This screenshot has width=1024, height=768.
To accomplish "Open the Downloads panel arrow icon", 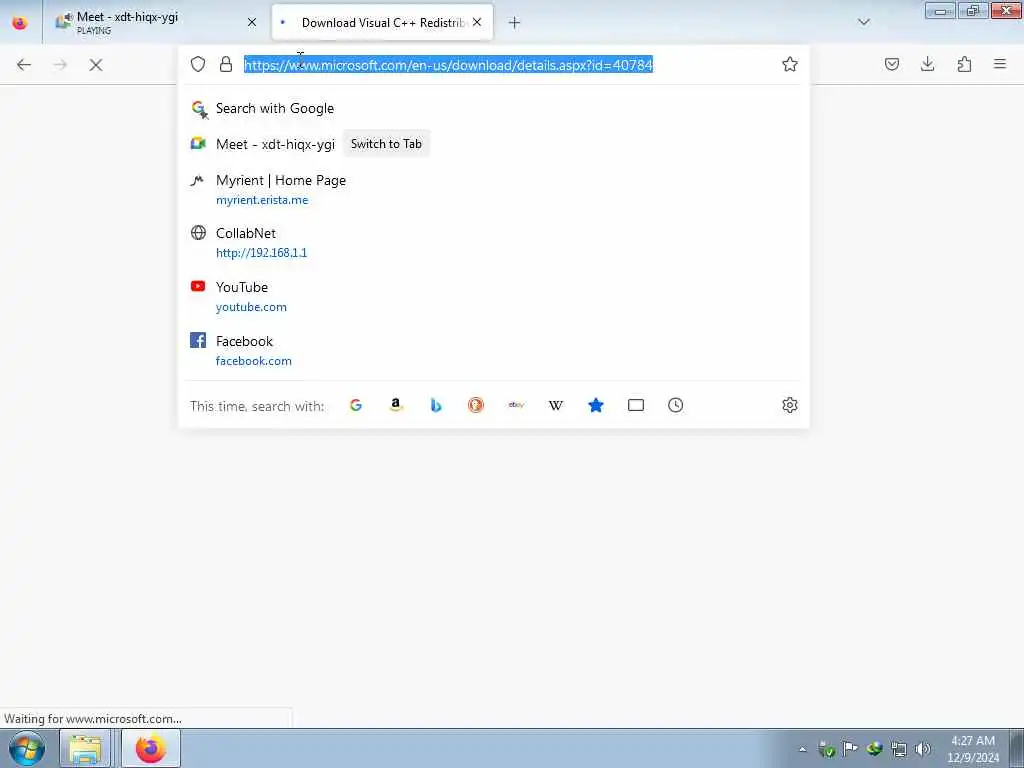I will tap(927, 64).
